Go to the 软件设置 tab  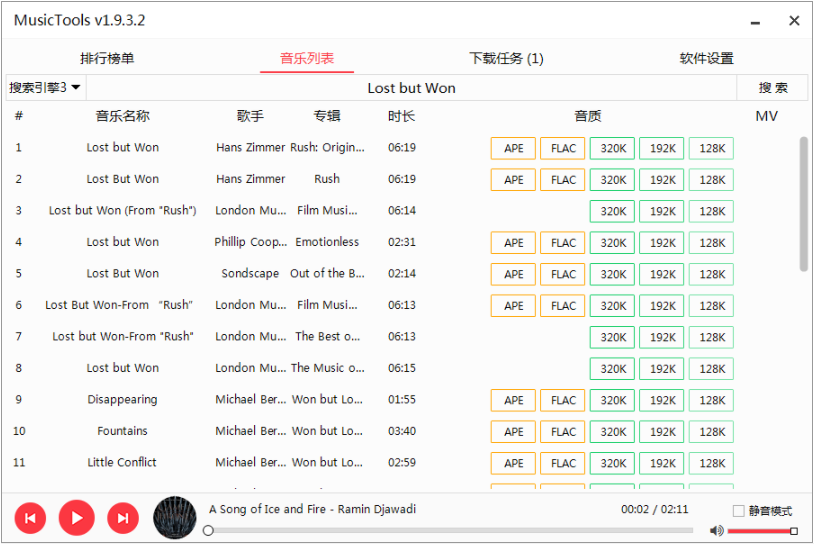[x=706, y=58]
